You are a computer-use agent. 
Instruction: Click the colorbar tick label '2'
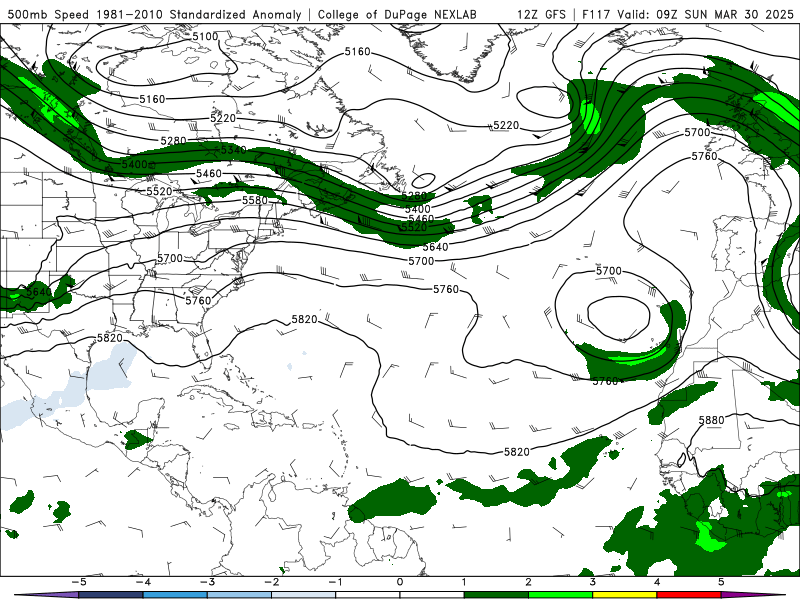click(528, 582)
